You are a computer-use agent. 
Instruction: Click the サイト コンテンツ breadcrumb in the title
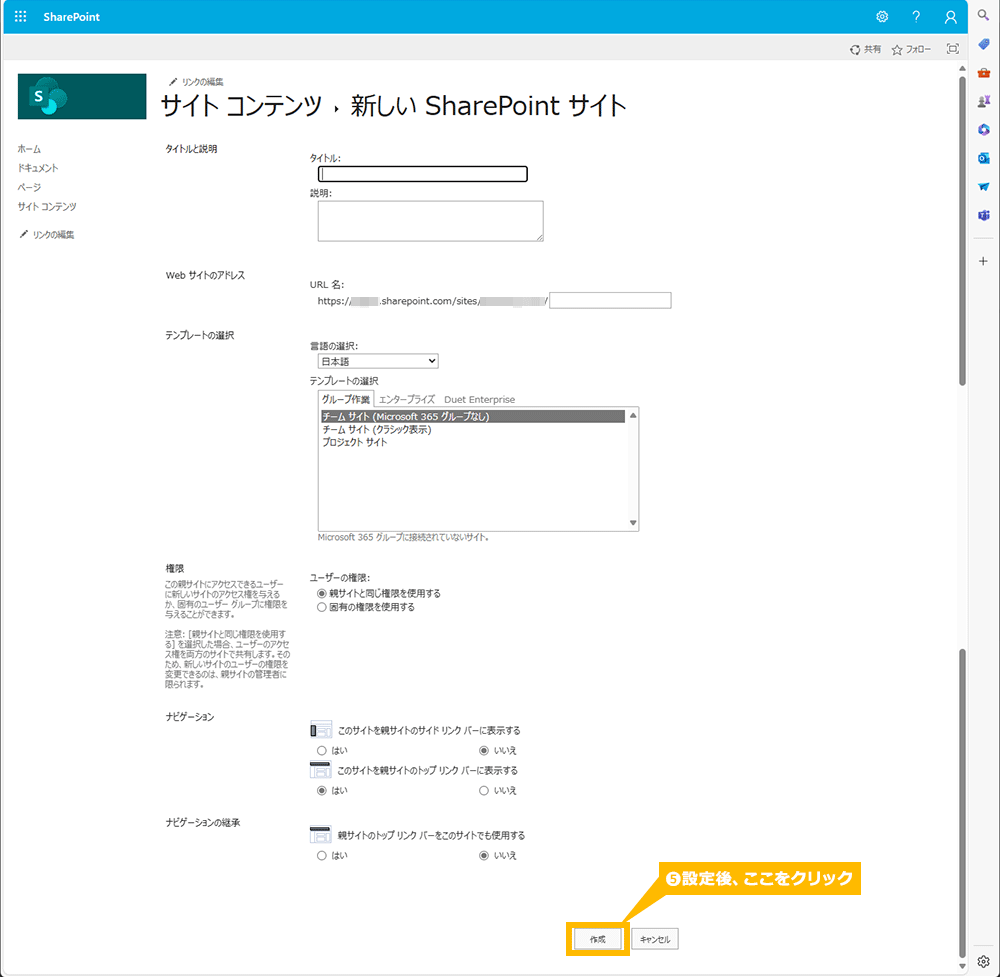tap(241, 106)
